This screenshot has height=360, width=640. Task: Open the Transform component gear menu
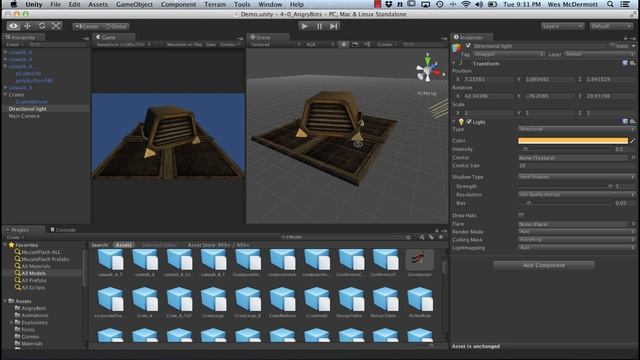pyautogui.click(x=632, y=63)
